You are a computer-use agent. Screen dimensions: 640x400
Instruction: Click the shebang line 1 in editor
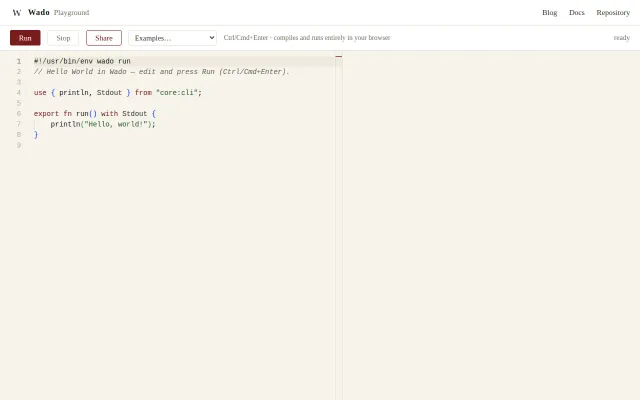[x=82, y=61]
